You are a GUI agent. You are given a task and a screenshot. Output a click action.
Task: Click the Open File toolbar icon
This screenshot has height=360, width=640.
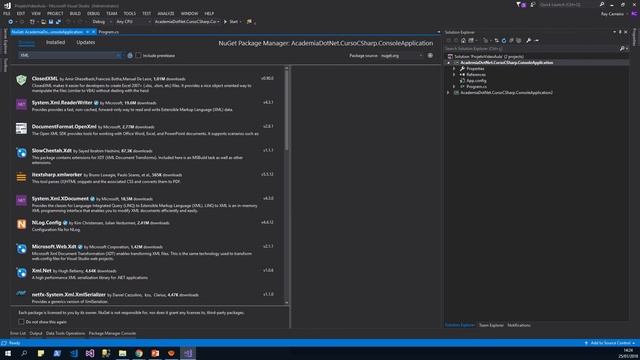(43, 22)
